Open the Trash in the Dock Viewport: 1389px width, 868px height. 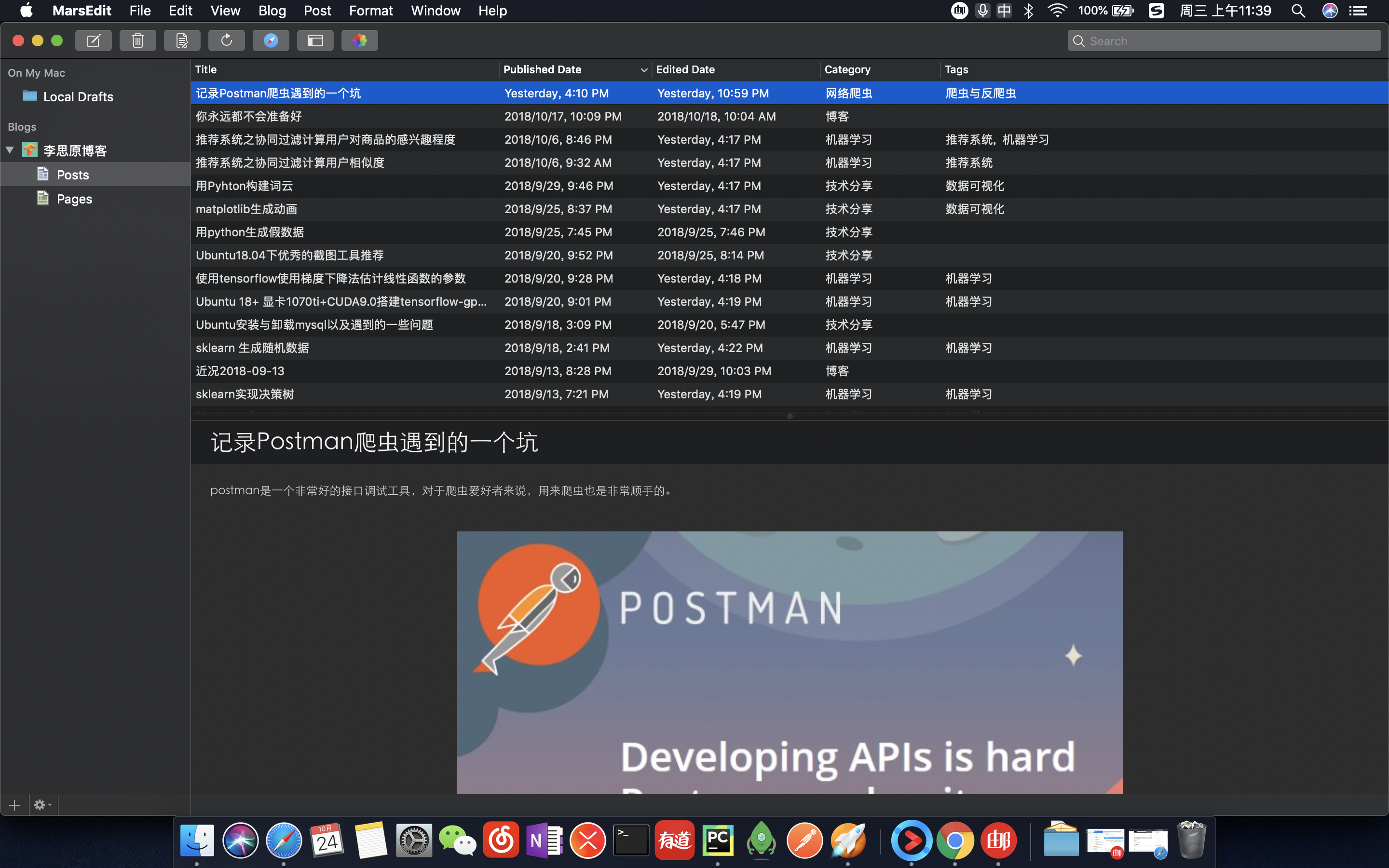(x=1191, y=841)
